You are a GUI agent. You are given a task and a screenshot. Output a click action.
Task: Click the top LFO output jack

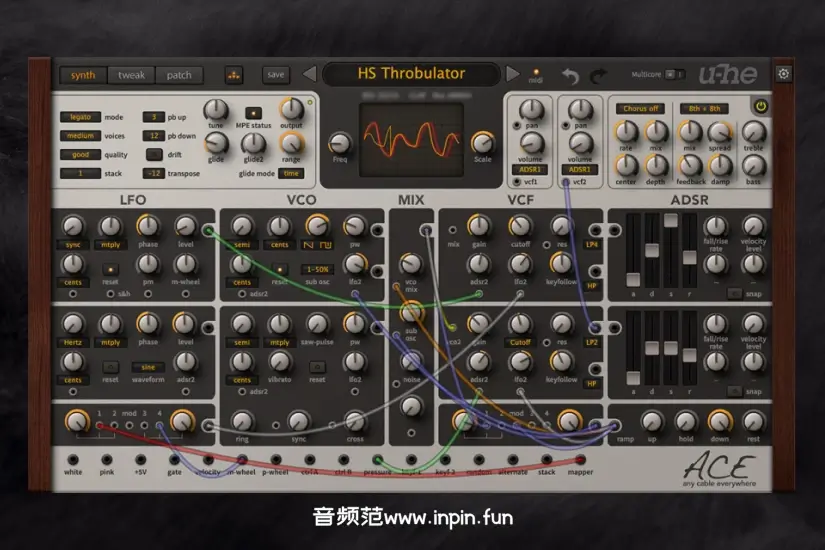point(208,231)
